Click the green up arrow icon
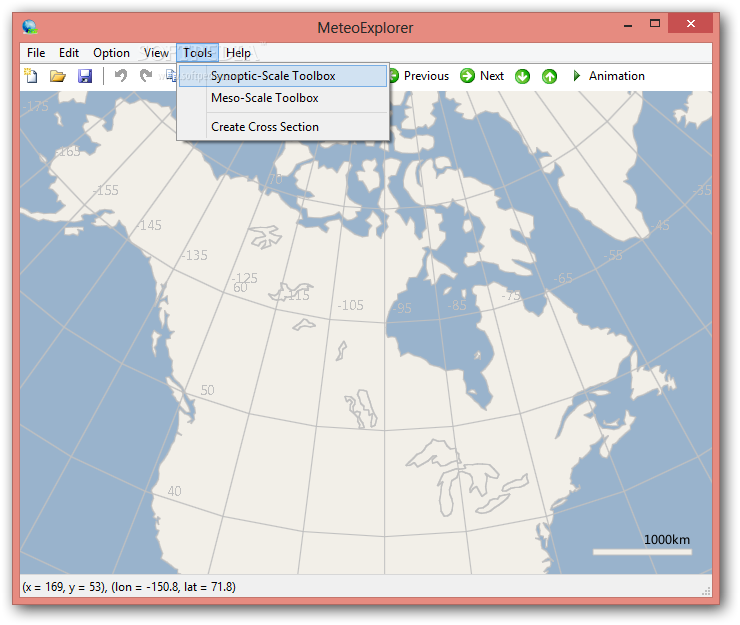 pos(549,76)
